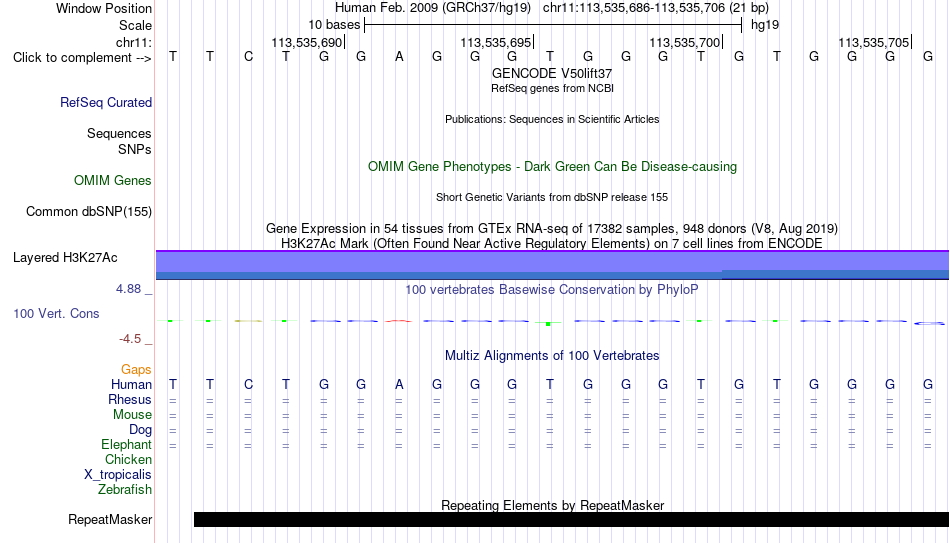Click the Gaps row label
This screenshot has width=950, height=543.
coord(136,370)
